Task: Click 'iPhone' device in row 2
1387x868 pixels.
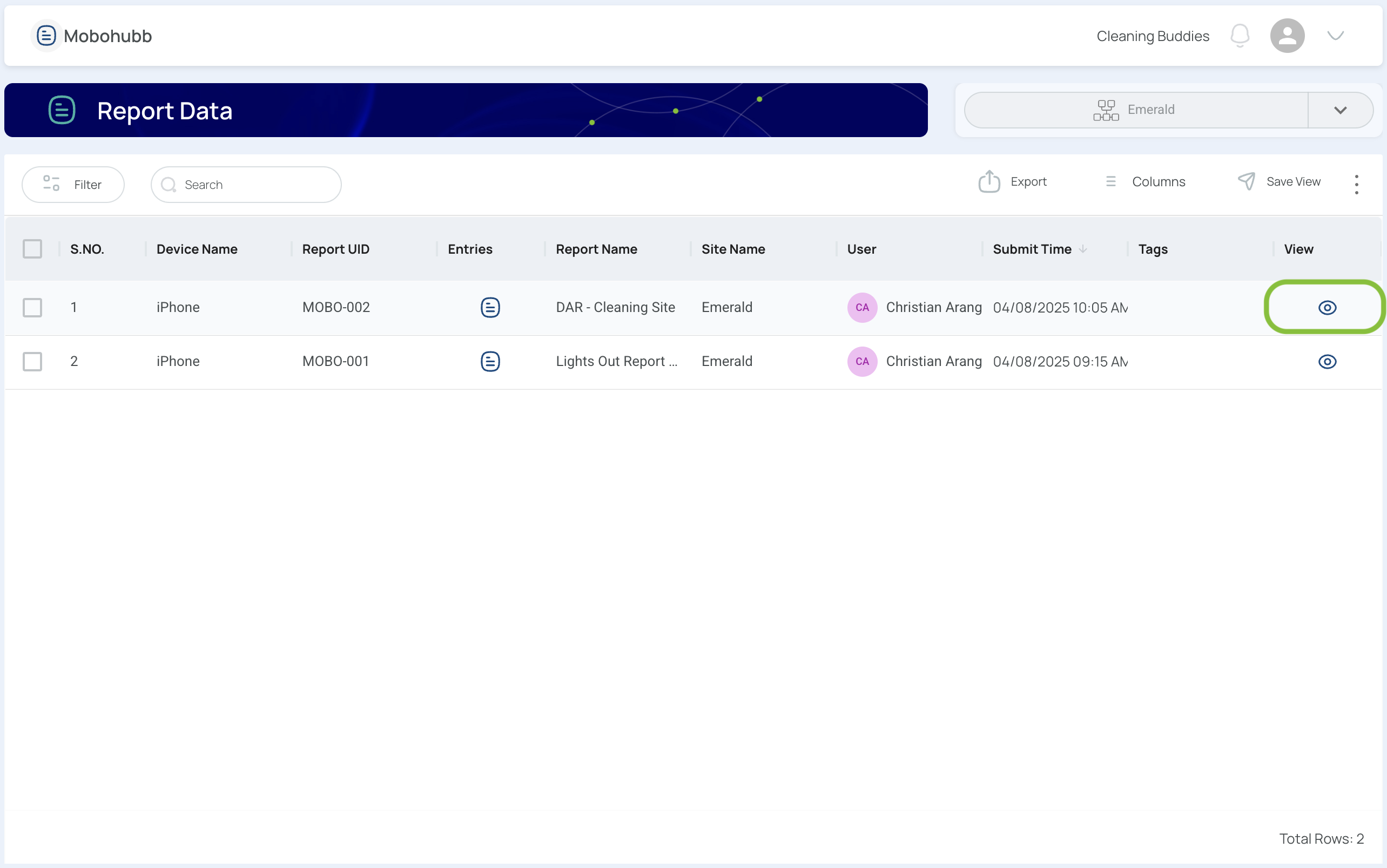Action: [x=178, y=362]
